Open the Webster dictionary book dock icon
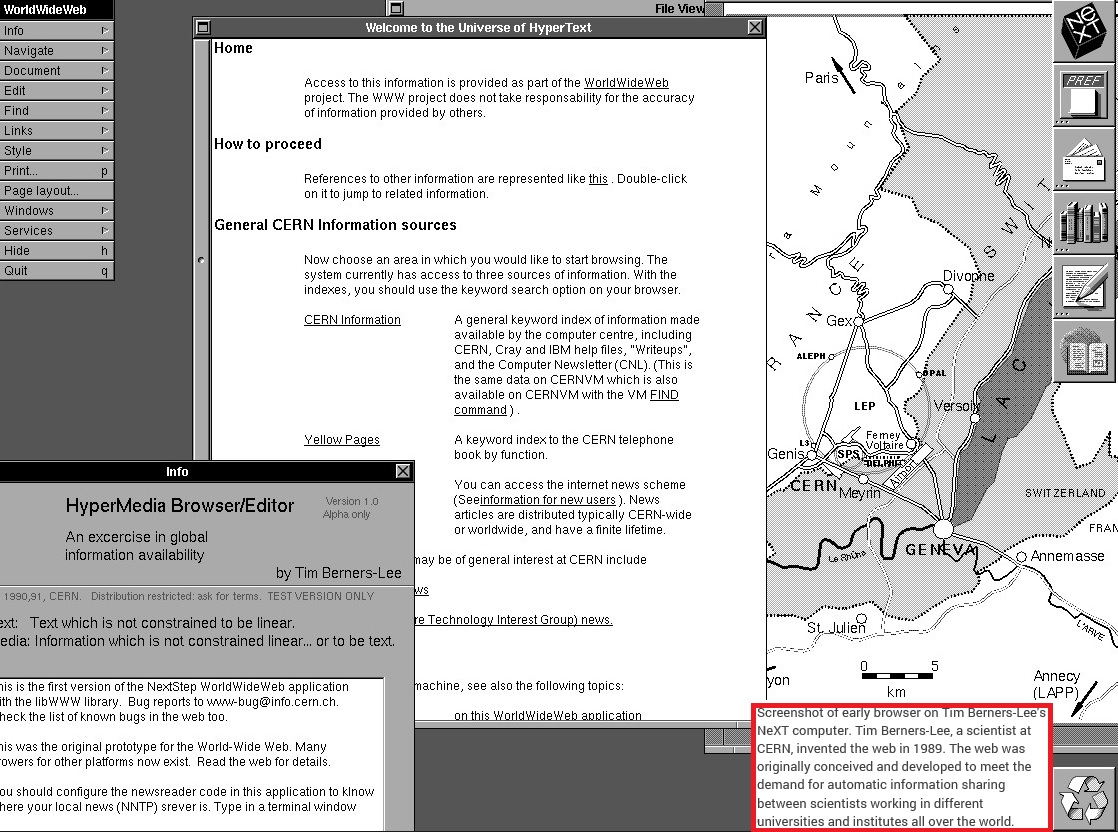Screen dimensions: 1118x832 click(x=1084, y=351)
